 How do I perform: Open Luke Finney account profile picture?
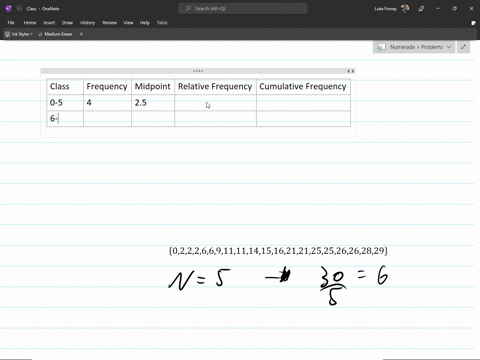[x=405, y=9]
